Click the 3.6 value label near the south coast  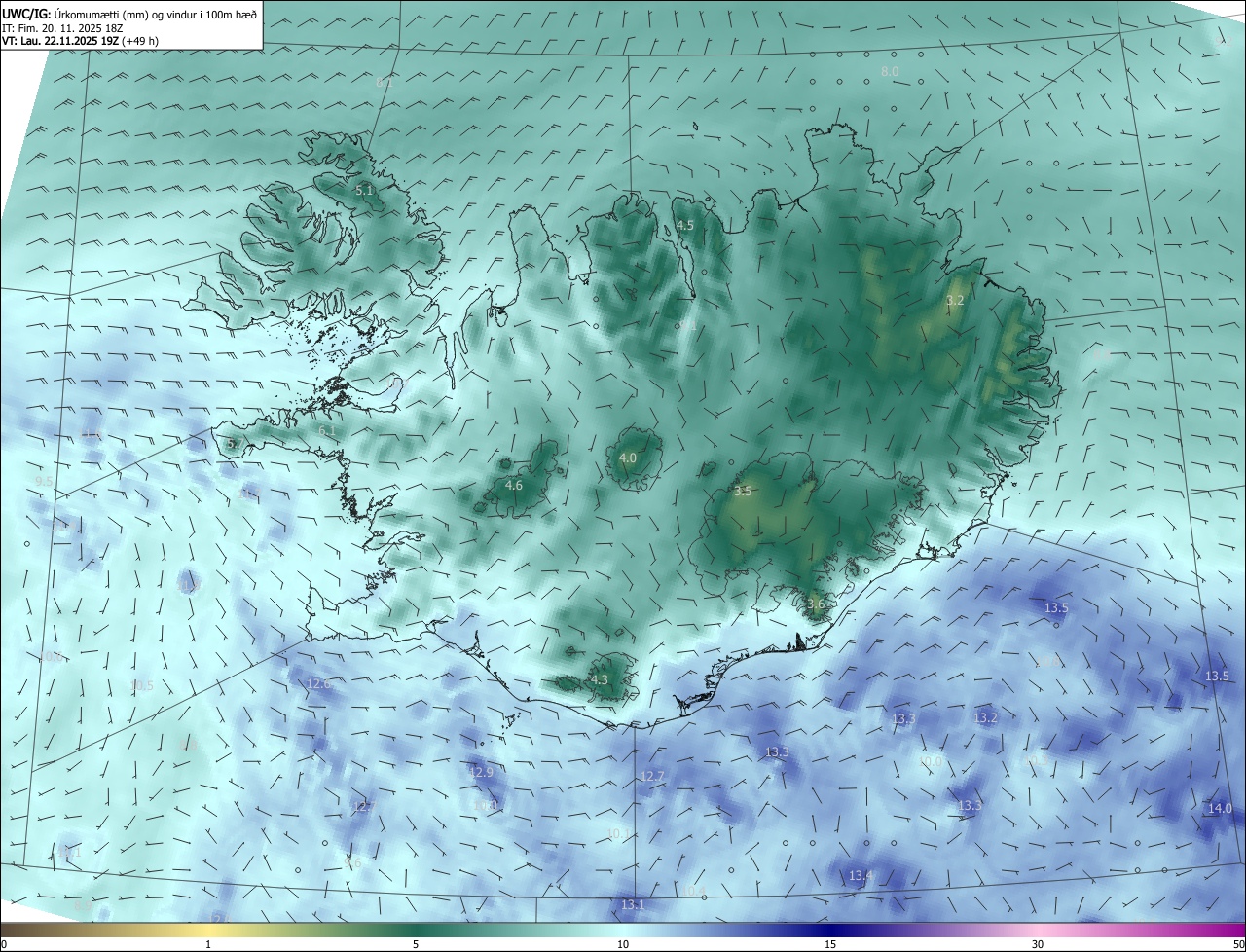point(816,604)
